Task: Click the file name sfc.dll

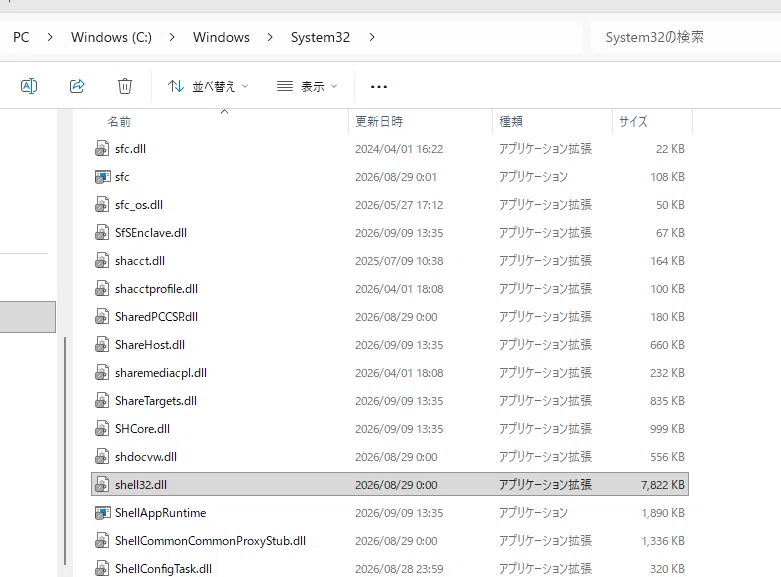Action: [x=130, y=148]
